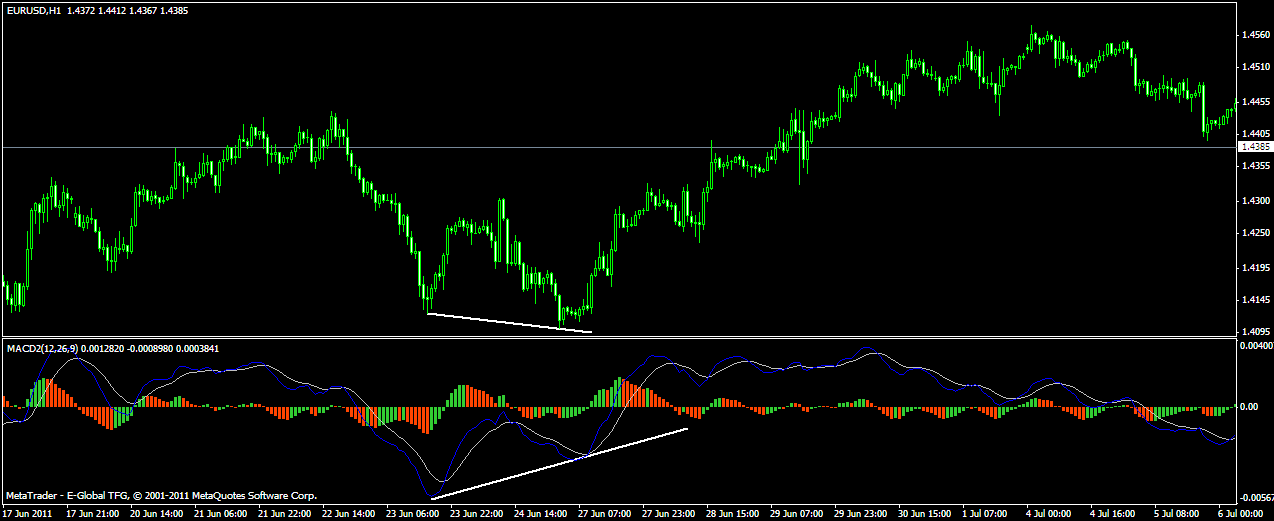1274x521 pixels.
Task: Click the 0.00400 MACD scale label
Action: (1254, 346)
